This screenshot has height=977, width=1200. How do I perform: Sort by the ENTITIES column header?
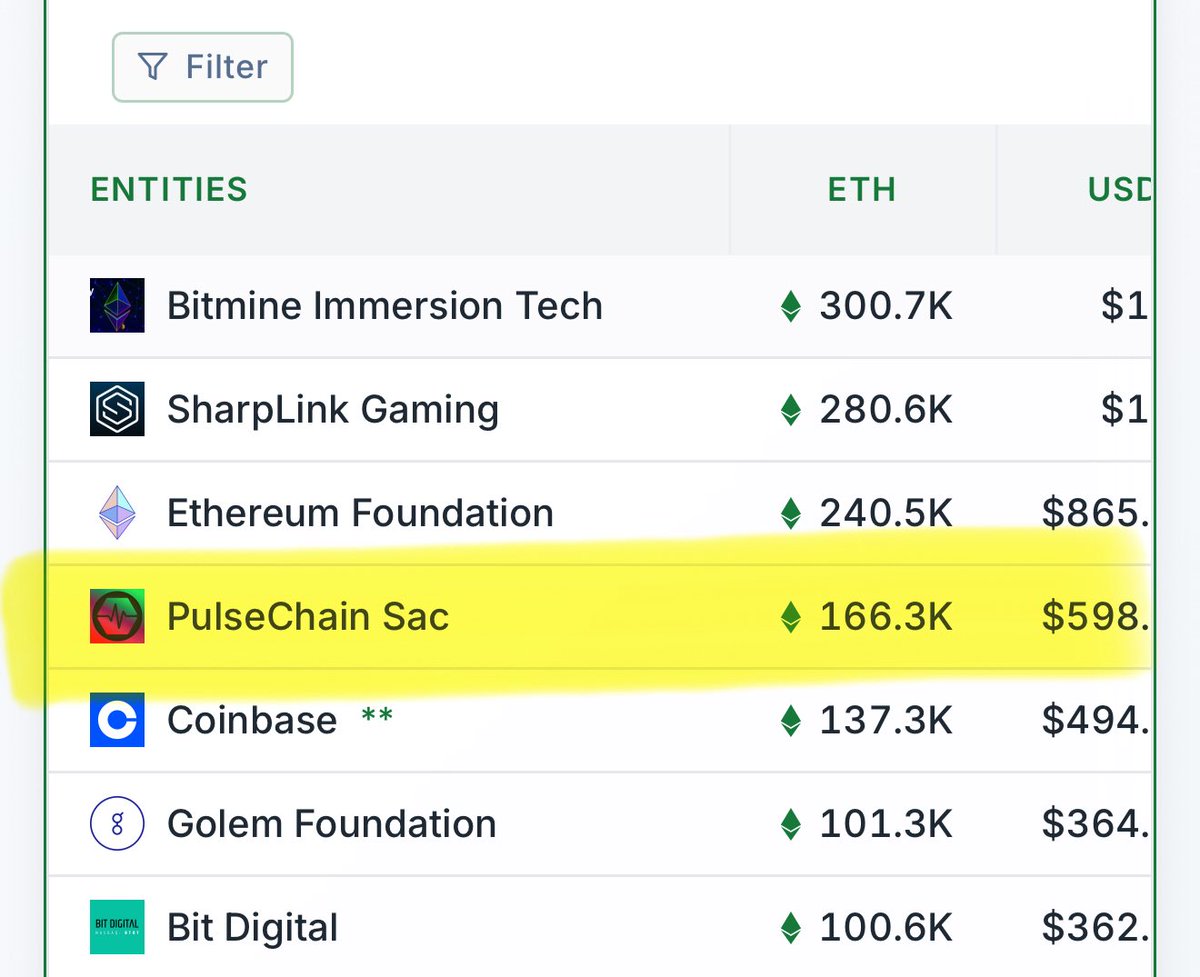tap(169, 189)
